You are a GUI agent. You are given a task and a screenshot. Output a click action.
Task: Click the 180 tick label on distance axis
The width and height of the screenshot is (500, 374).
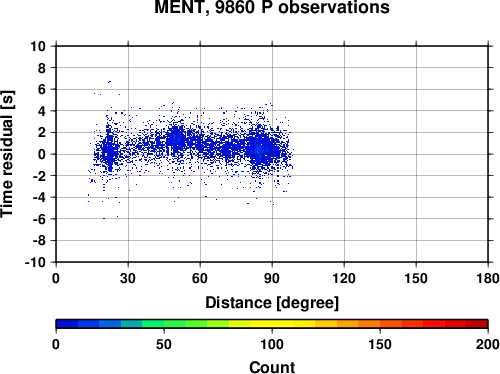tap(488, 278)
